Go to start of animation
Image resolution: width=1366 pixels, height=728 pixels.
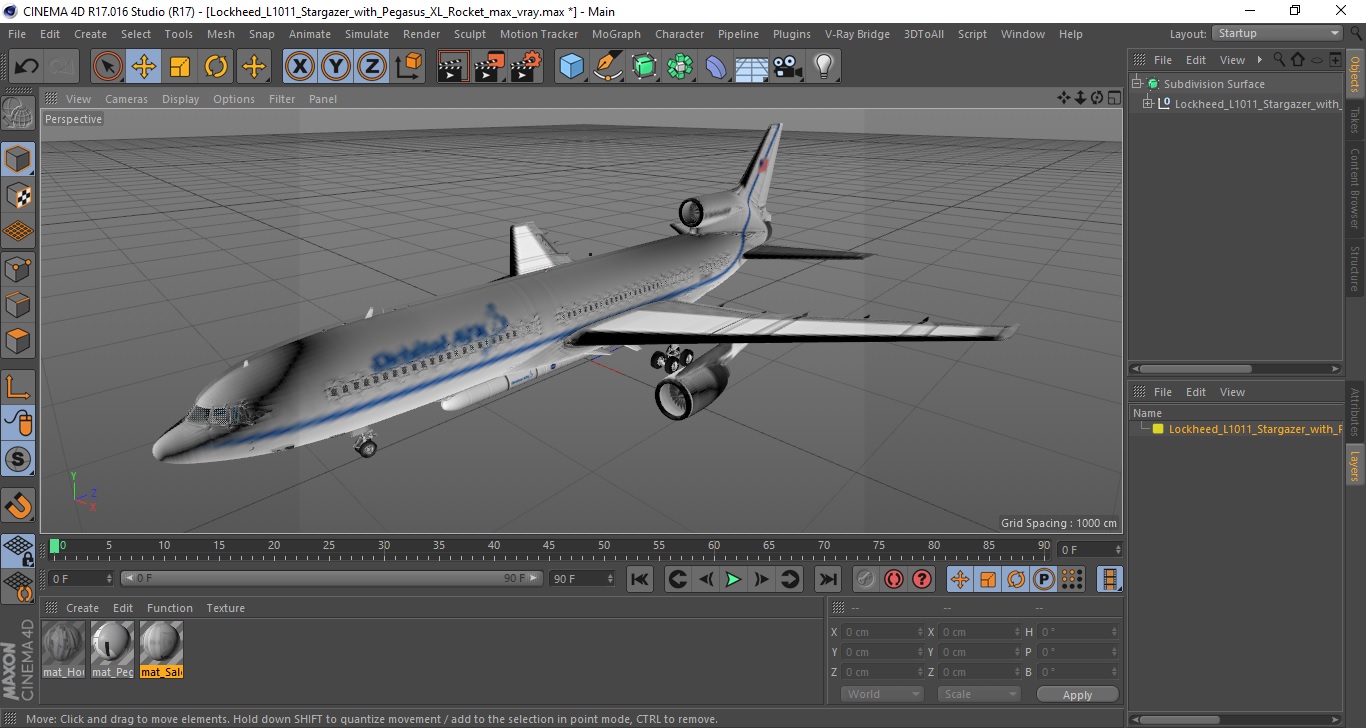[x=640, y=579]
